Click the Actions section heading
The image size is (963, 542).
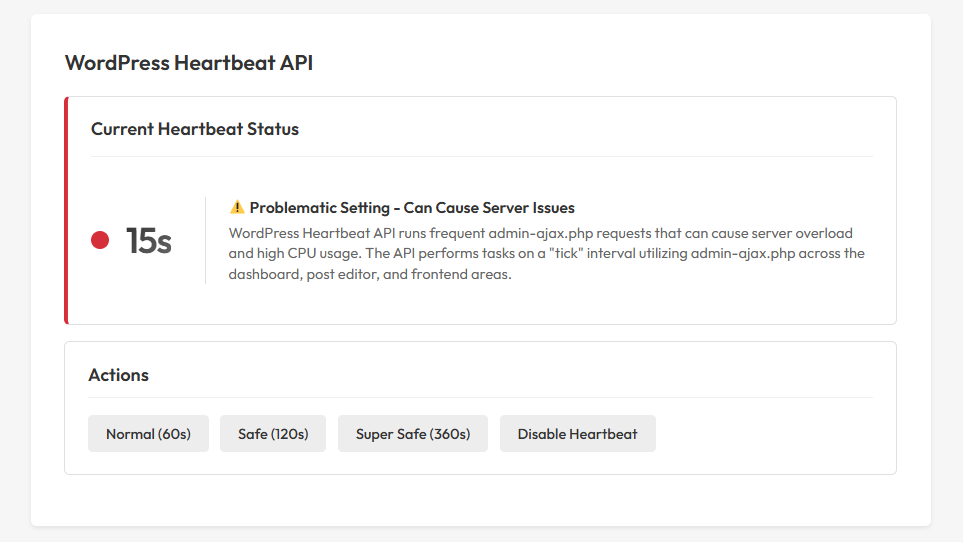(x=119, y=375)
